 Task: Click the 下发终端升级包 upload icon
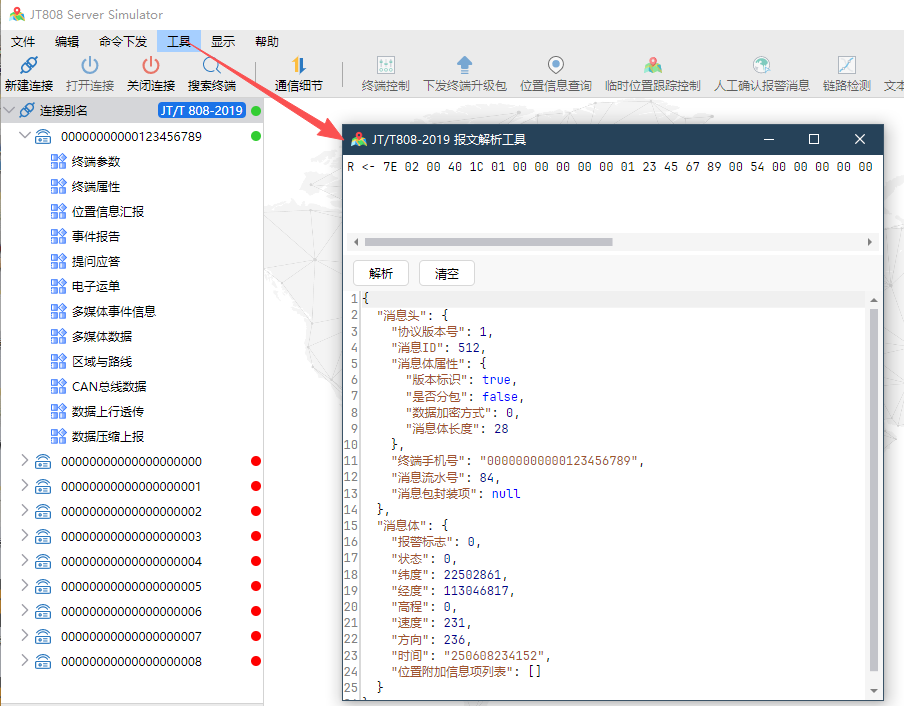coord(464,66)
